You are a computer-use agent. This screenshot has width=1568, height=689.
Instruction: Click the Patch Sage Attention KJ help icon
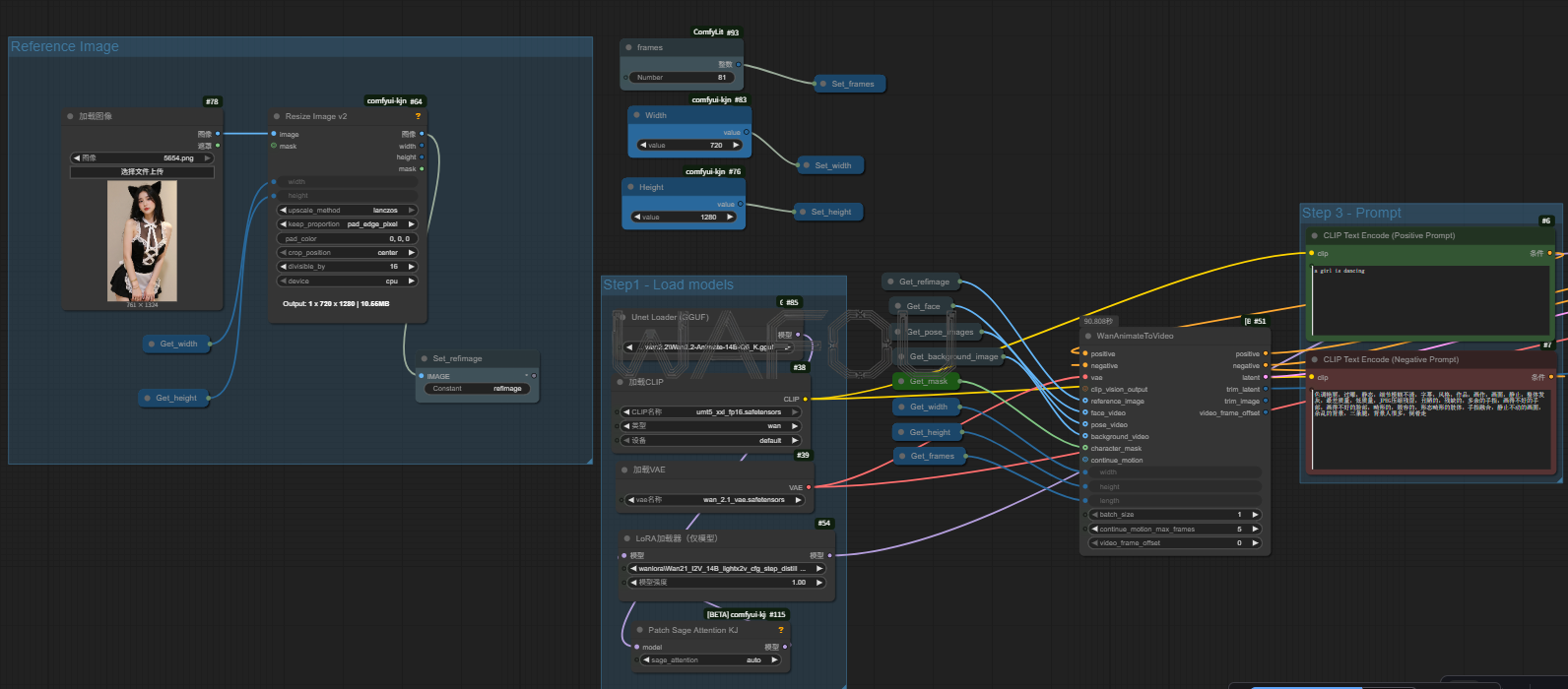(x=781, y=630)
